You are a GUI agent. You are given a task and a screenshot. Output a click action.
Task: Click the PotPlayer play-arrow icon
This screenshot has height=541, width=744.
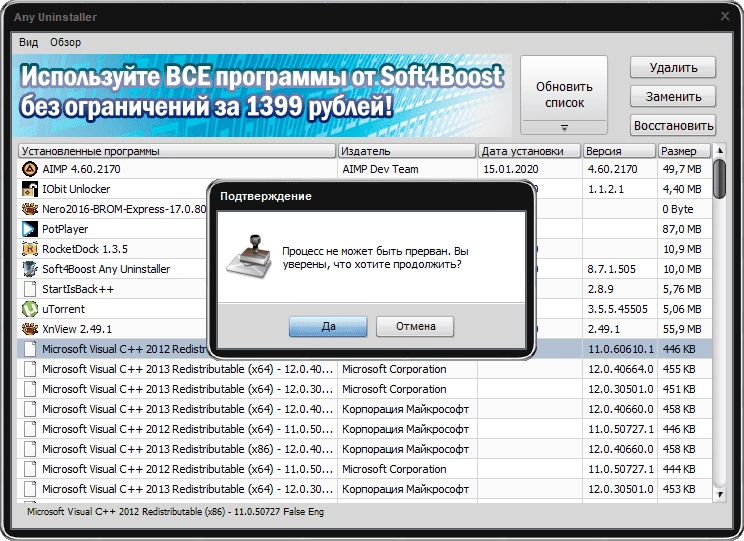coord(29,229)
